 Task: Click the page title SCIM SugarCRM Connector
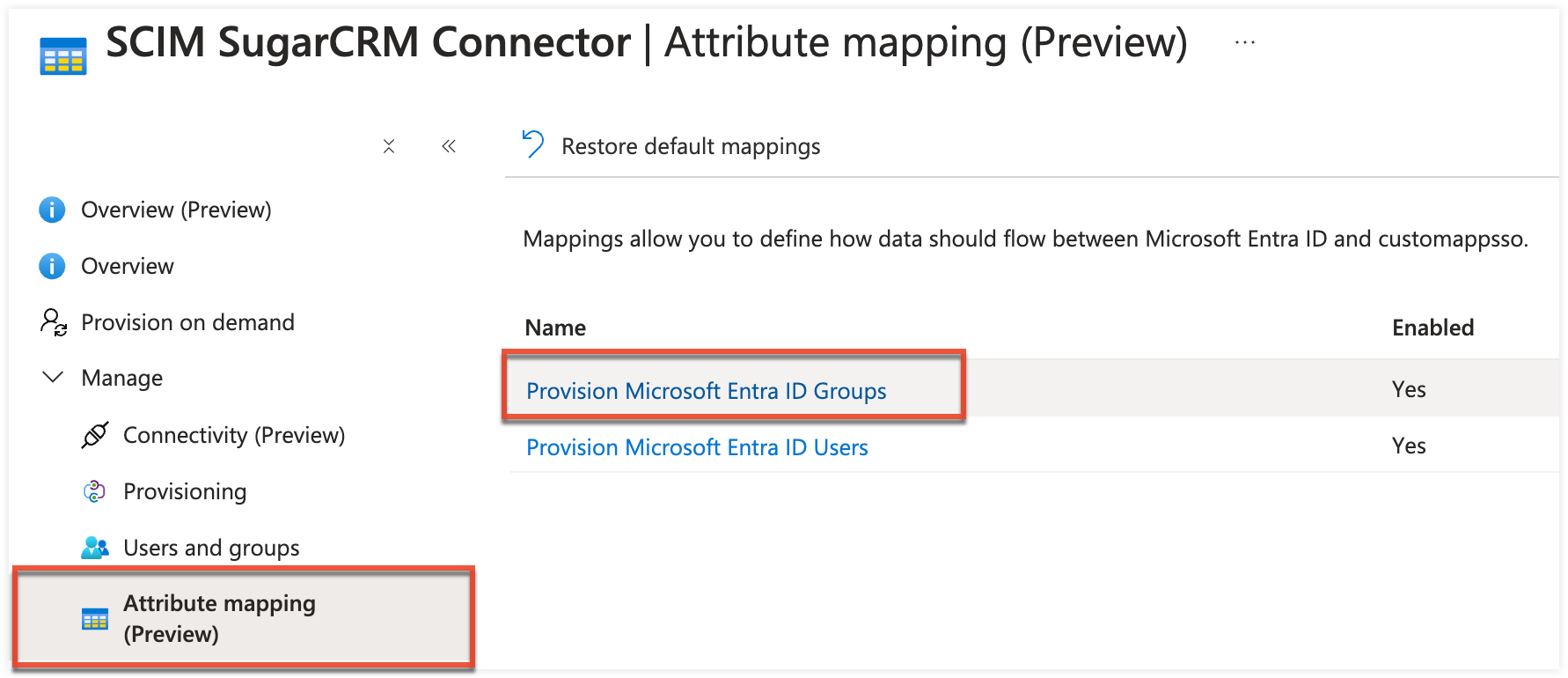click(x=368, y=42)
